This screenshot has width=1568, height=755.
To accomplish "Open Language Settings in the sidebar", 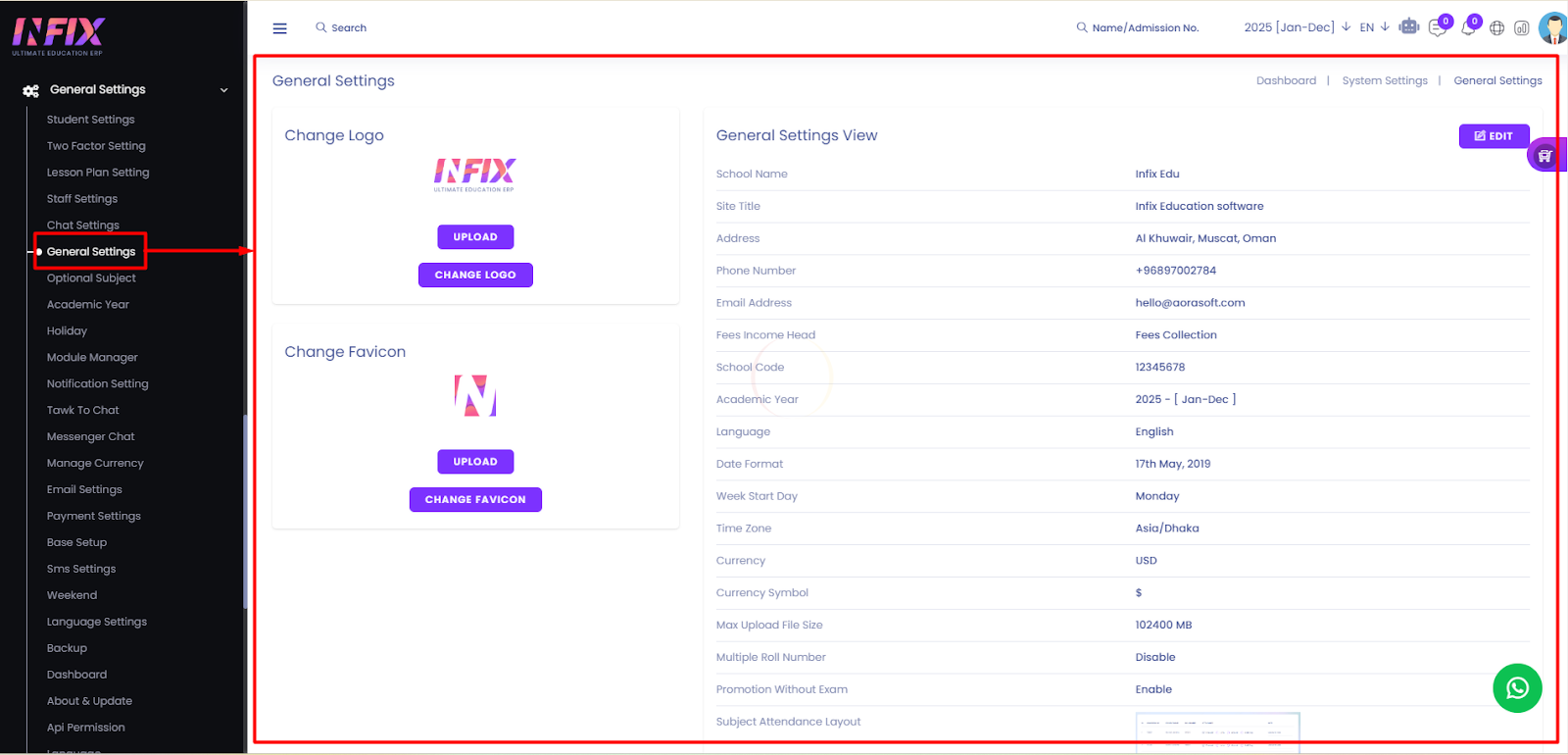I will tap(97, 623).
